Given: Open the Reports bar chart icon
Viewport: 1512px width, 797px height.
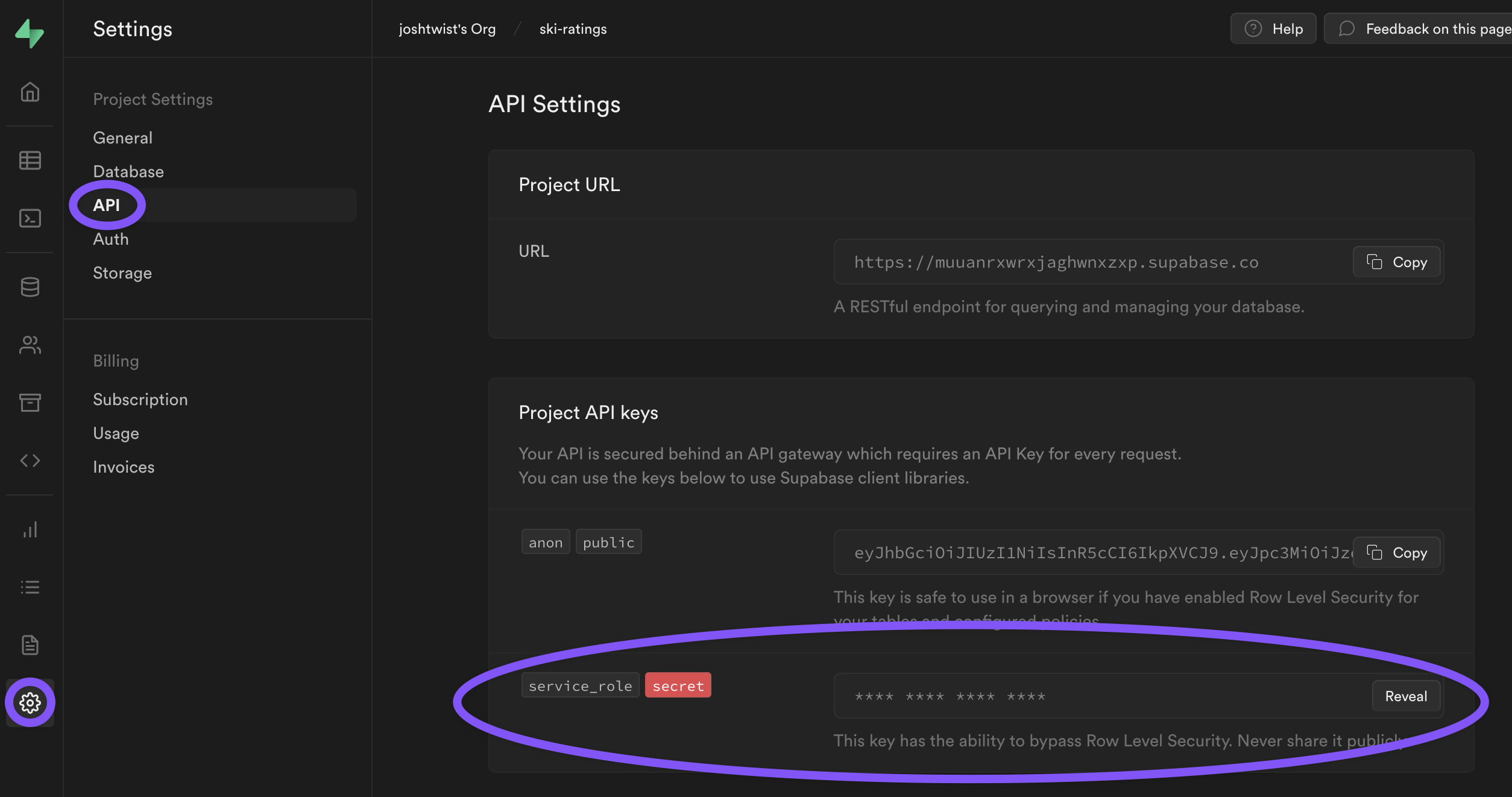Looking at the screenshot, I should (x=30, y=530).
